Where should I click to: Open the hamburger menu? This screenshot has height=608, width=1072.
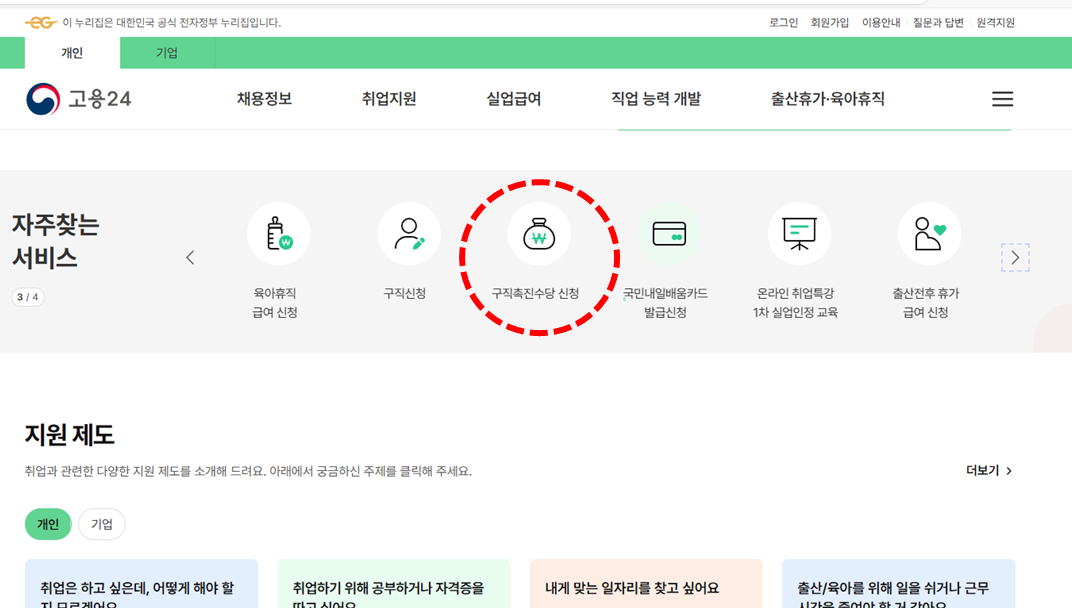(1002, 98)
